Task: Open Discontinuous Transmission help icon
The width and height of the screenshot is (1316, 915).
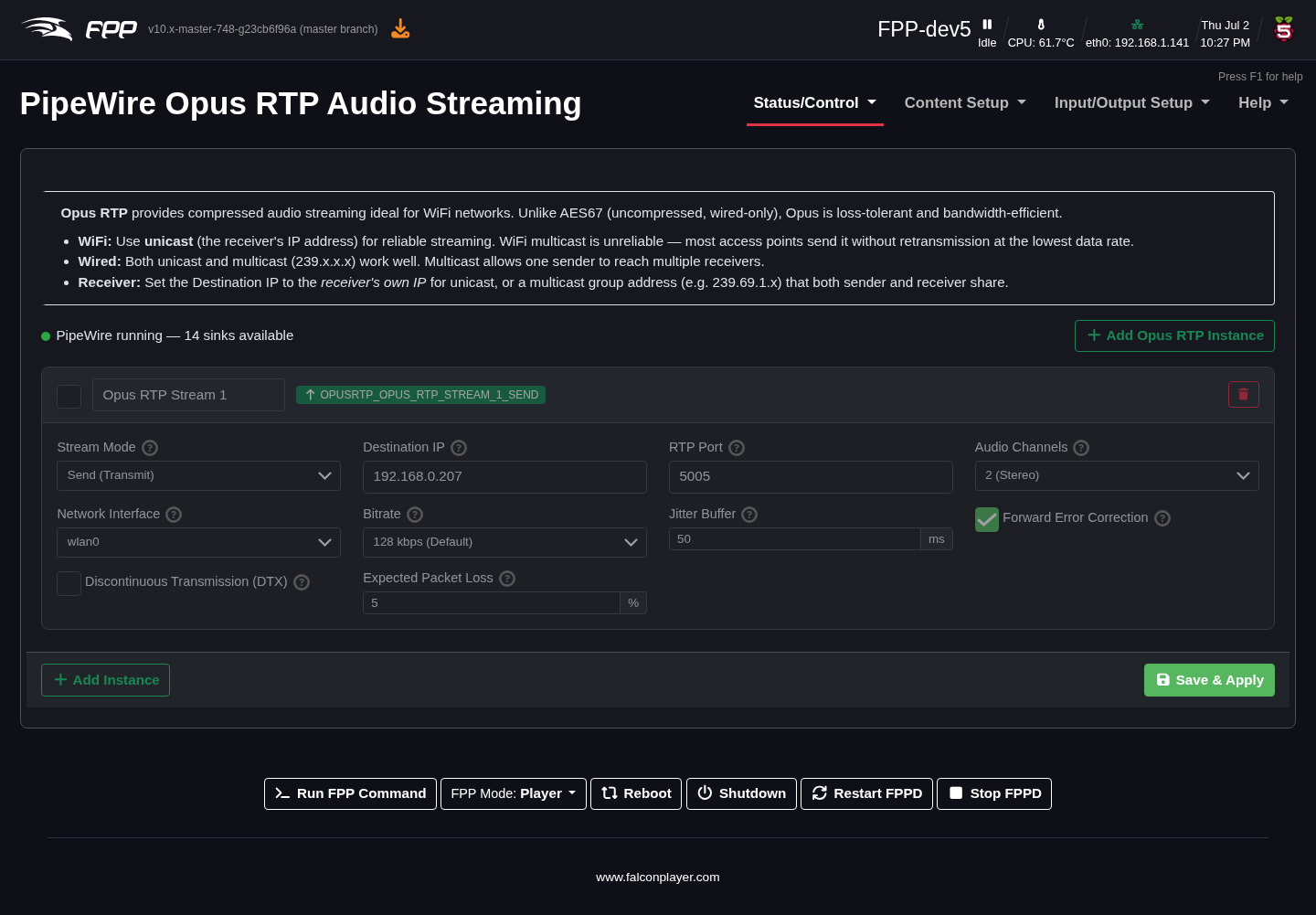Action: point(302,582)
